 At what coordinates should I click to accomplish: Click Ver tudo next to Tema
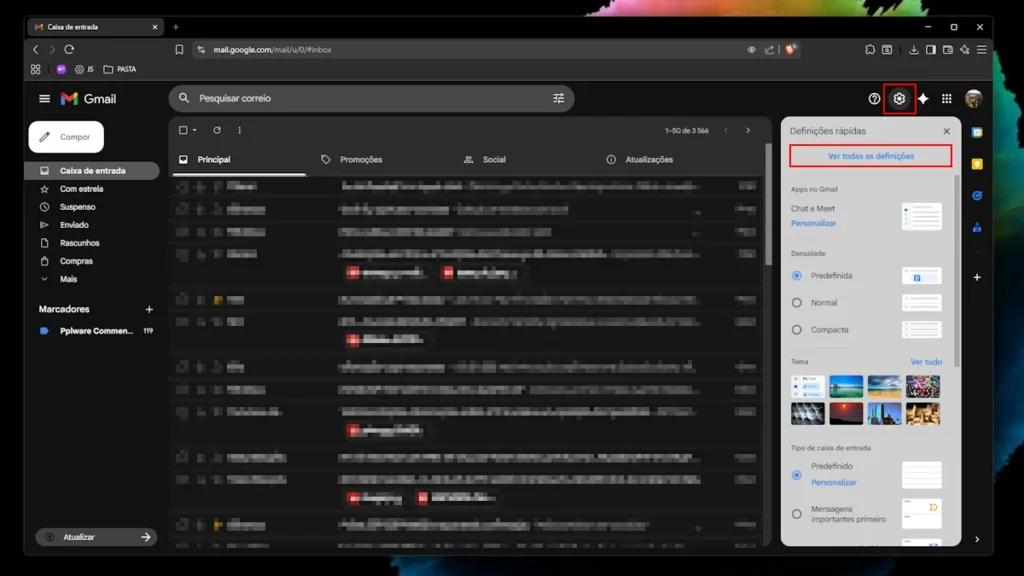[x=926, y=362]
